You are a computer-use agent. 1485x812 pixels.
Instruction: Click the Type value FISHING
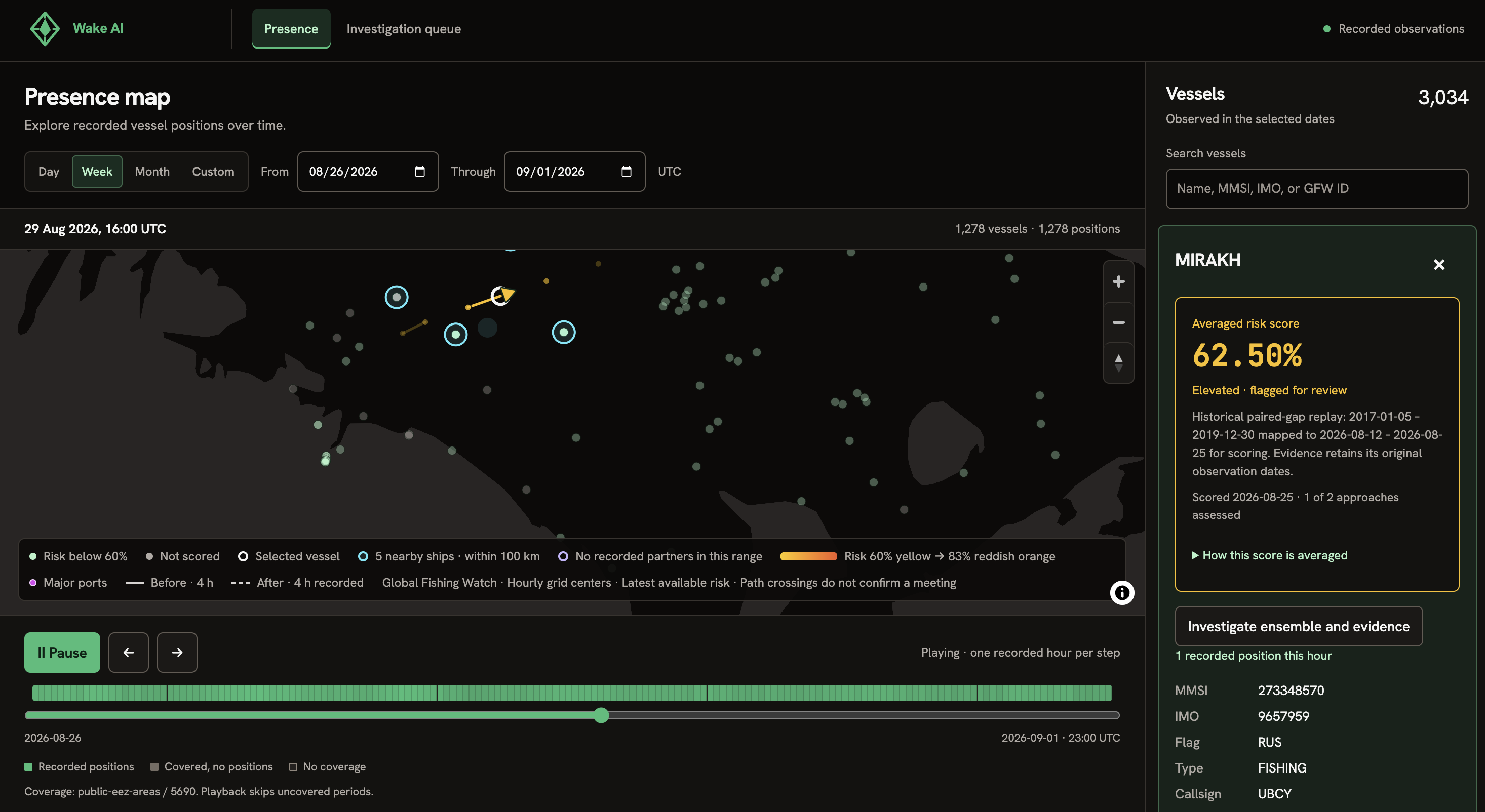1282,767
